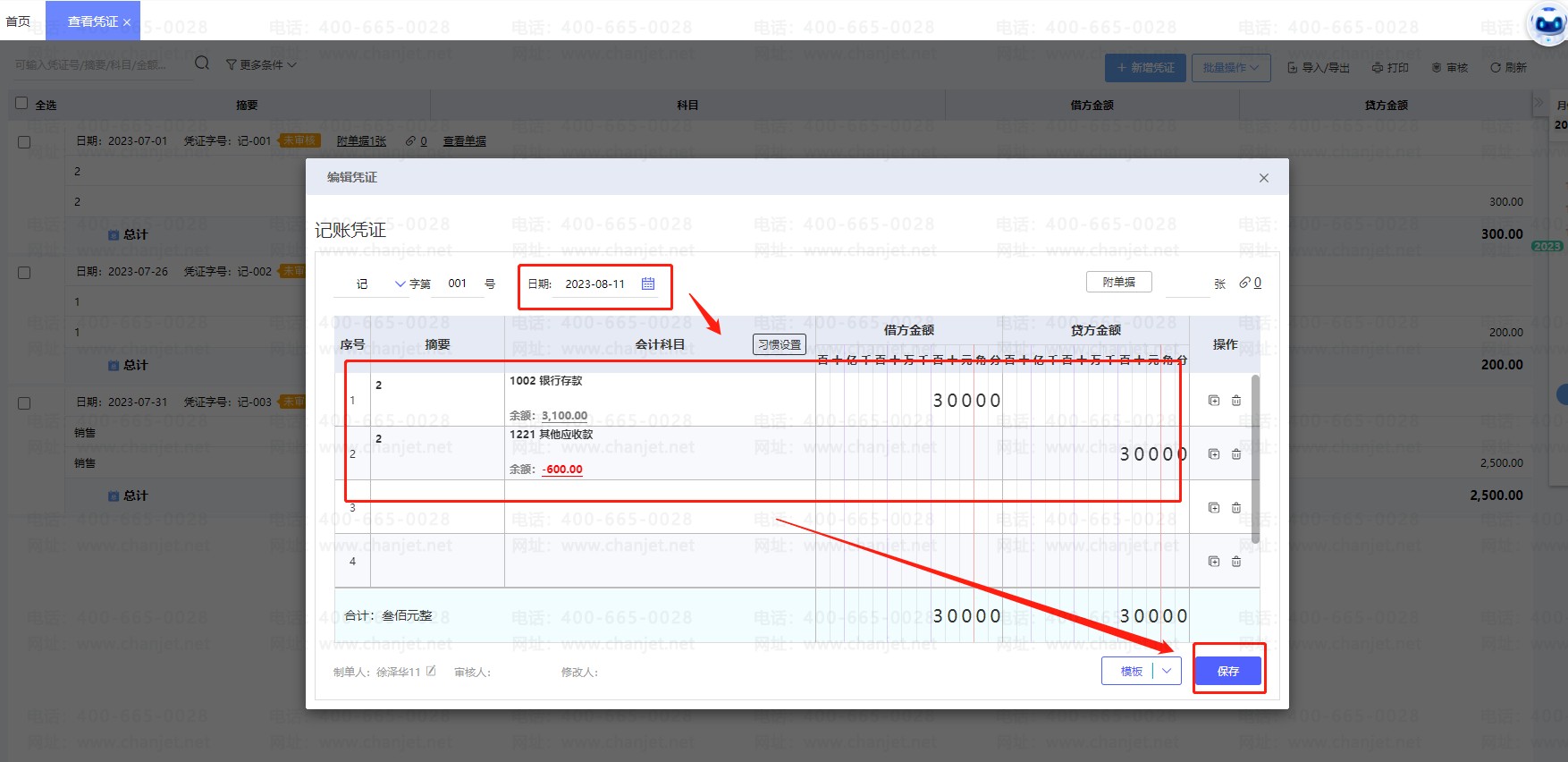Image resolution: width=1568 pixels, height=762 pixels.
Task: Insert a row using row 2's add icon
Action: coord(1214,454)
